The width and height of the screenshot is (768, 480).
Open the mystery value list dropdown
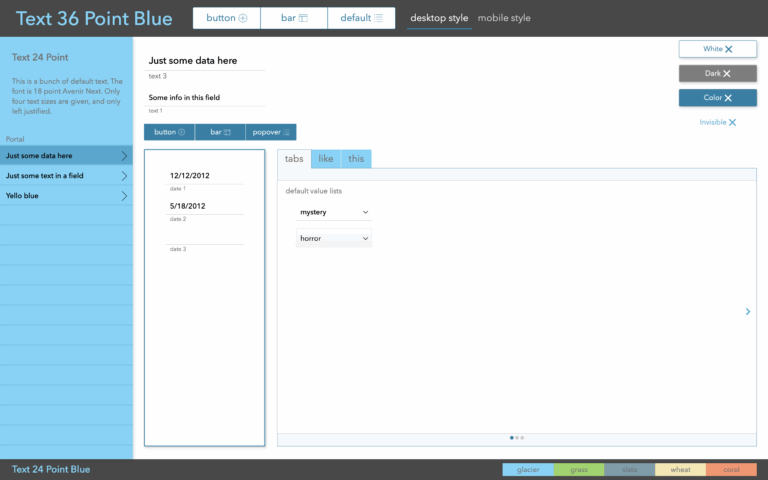334,212
